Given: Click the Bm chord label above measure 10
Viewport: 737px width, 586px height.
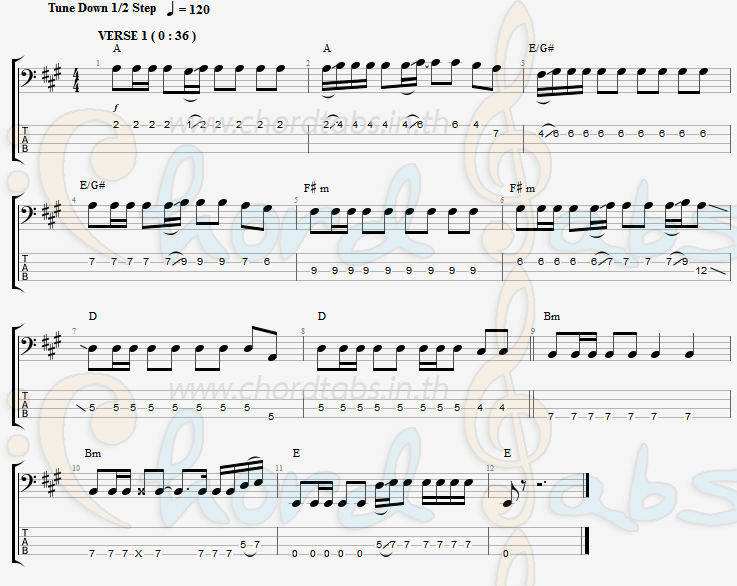Looking at the screenshot, I should (93, 453).
